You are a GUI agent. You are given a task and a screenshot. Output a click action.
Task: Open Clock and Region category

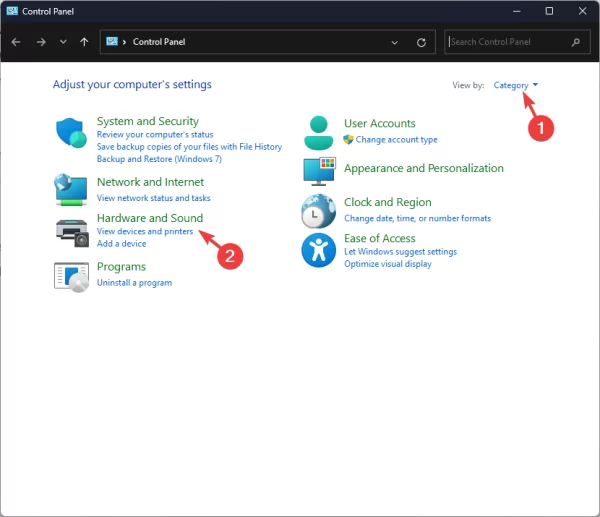(388, 202)
